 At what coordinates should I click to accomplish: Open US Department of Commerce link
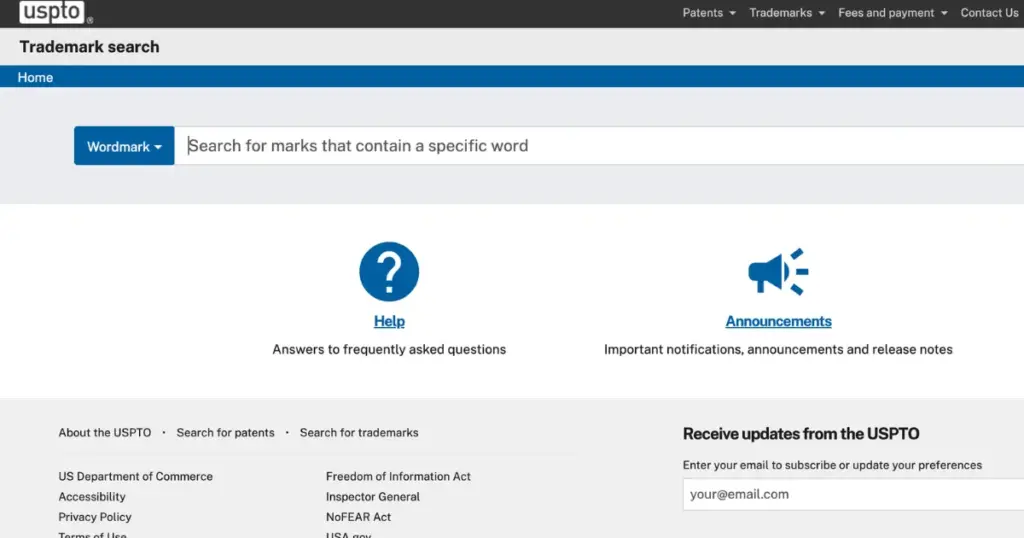click(x=135, y=477)
